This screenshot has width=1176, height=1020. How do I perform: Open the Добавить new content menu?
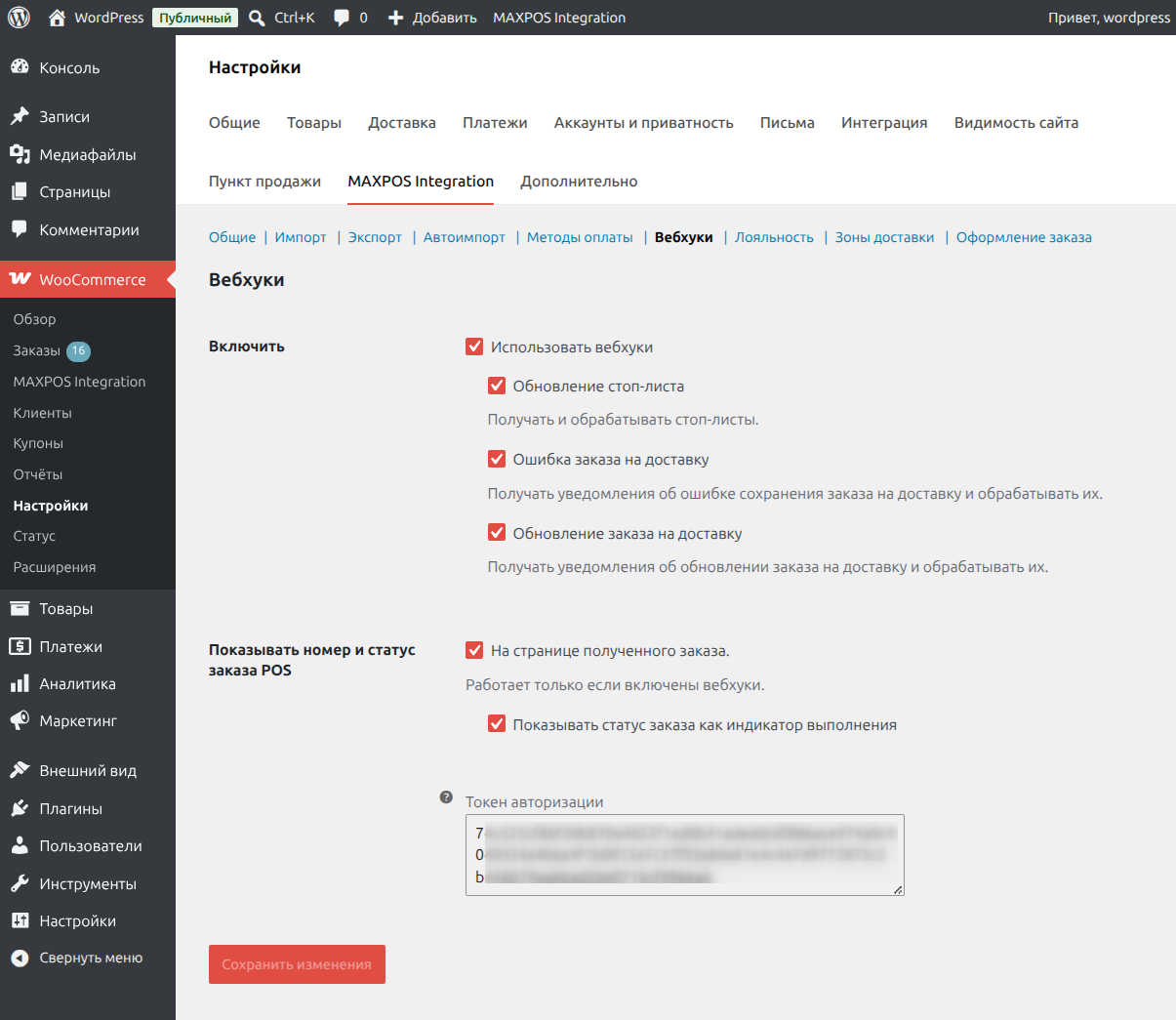431,18
